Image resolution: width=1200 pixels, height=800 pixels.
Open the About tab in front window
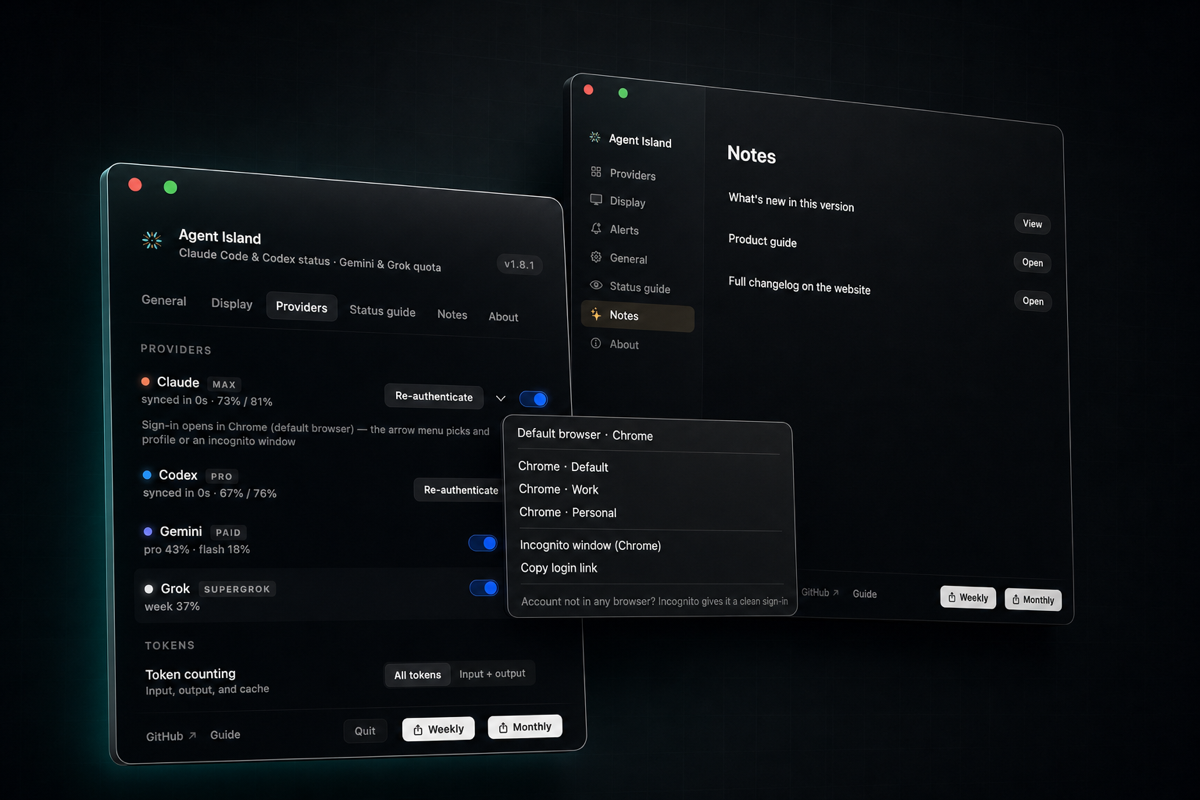click(503, 317)
